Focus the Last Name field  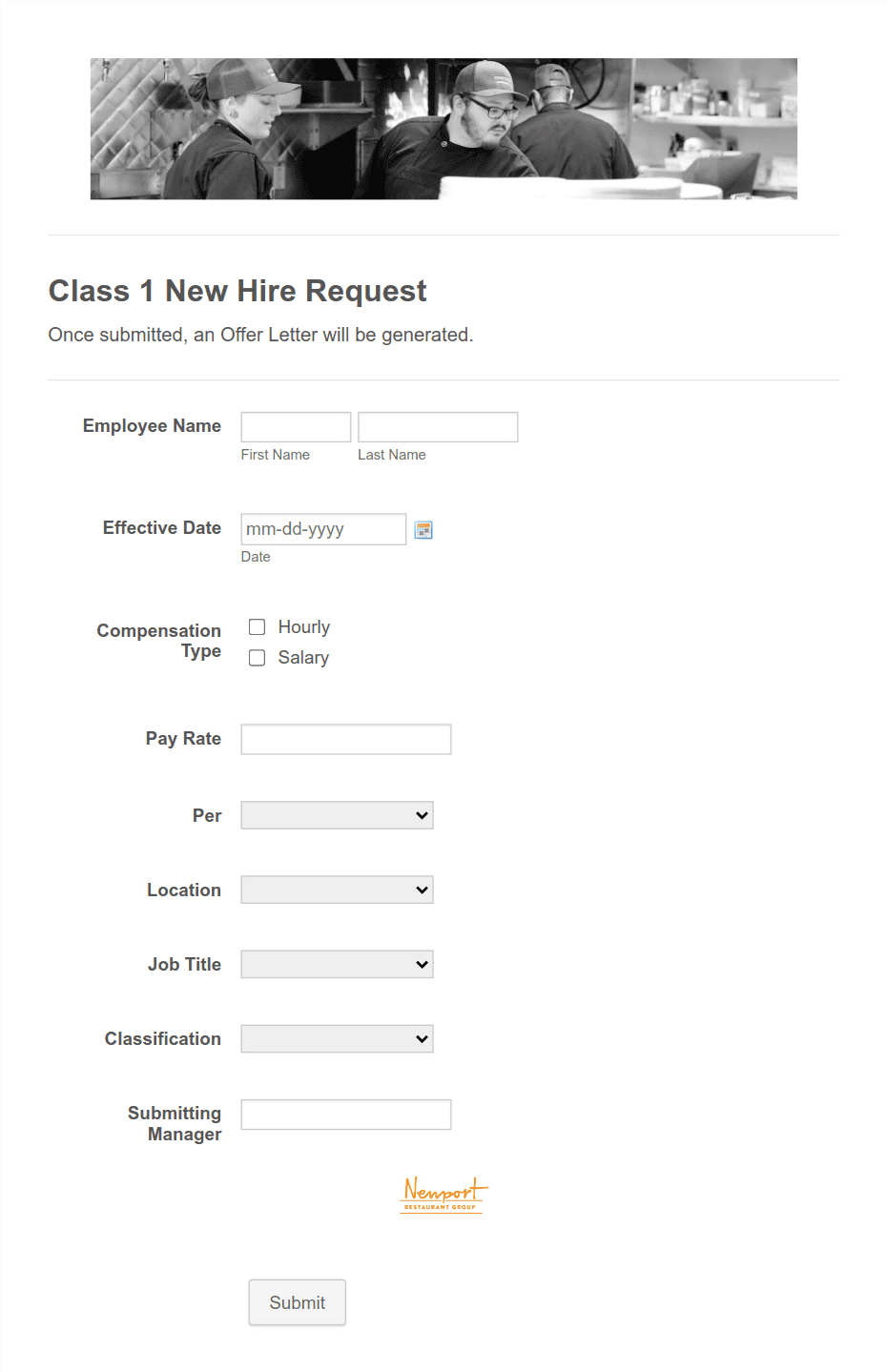point(438,427)
